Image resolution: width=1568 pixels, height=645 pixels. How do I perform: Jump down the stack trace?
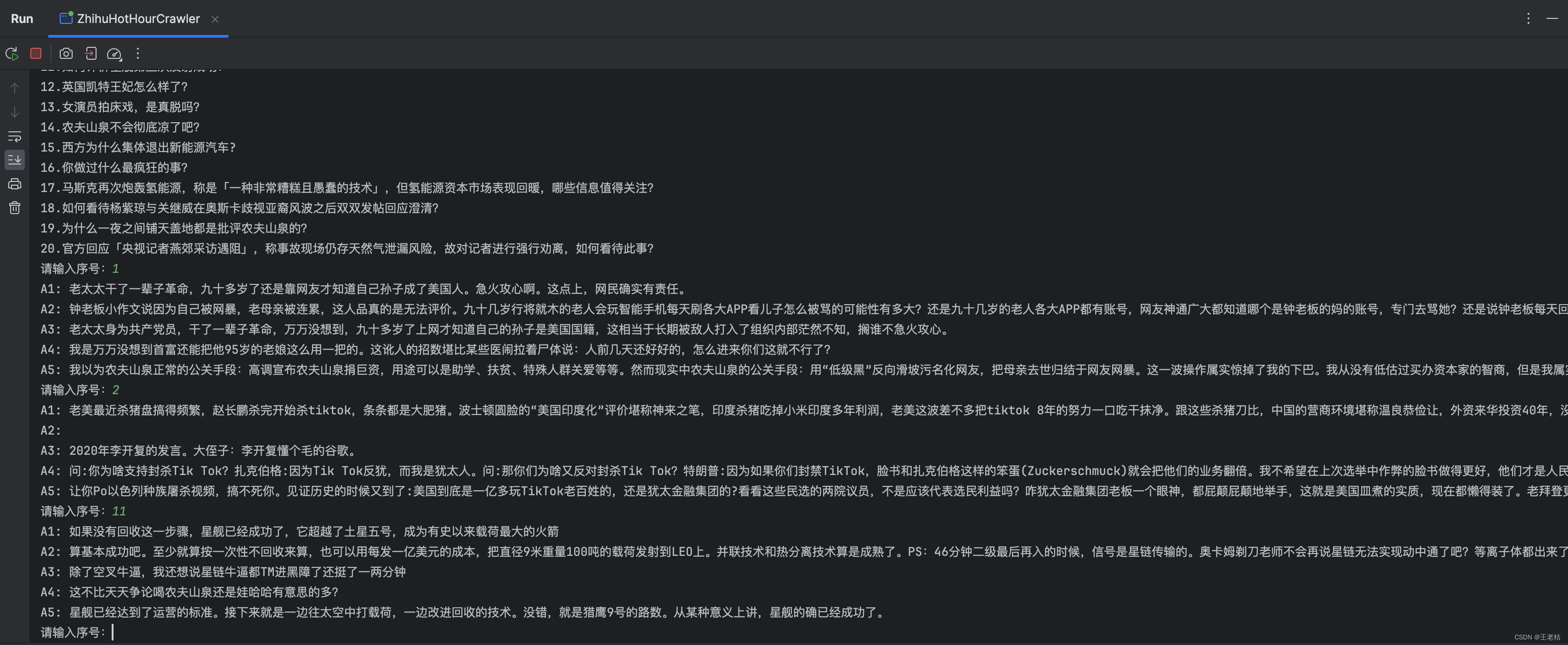tap(15, 112)
